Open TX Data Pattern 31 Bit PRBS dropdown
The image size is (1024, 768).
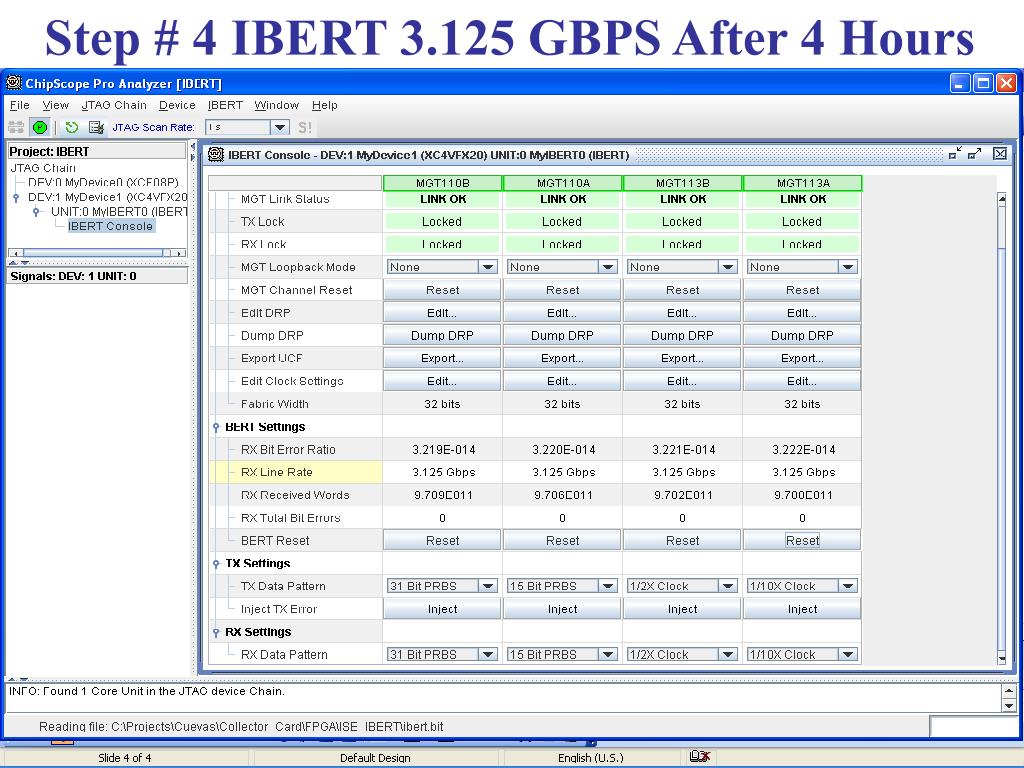pos(487,586)
